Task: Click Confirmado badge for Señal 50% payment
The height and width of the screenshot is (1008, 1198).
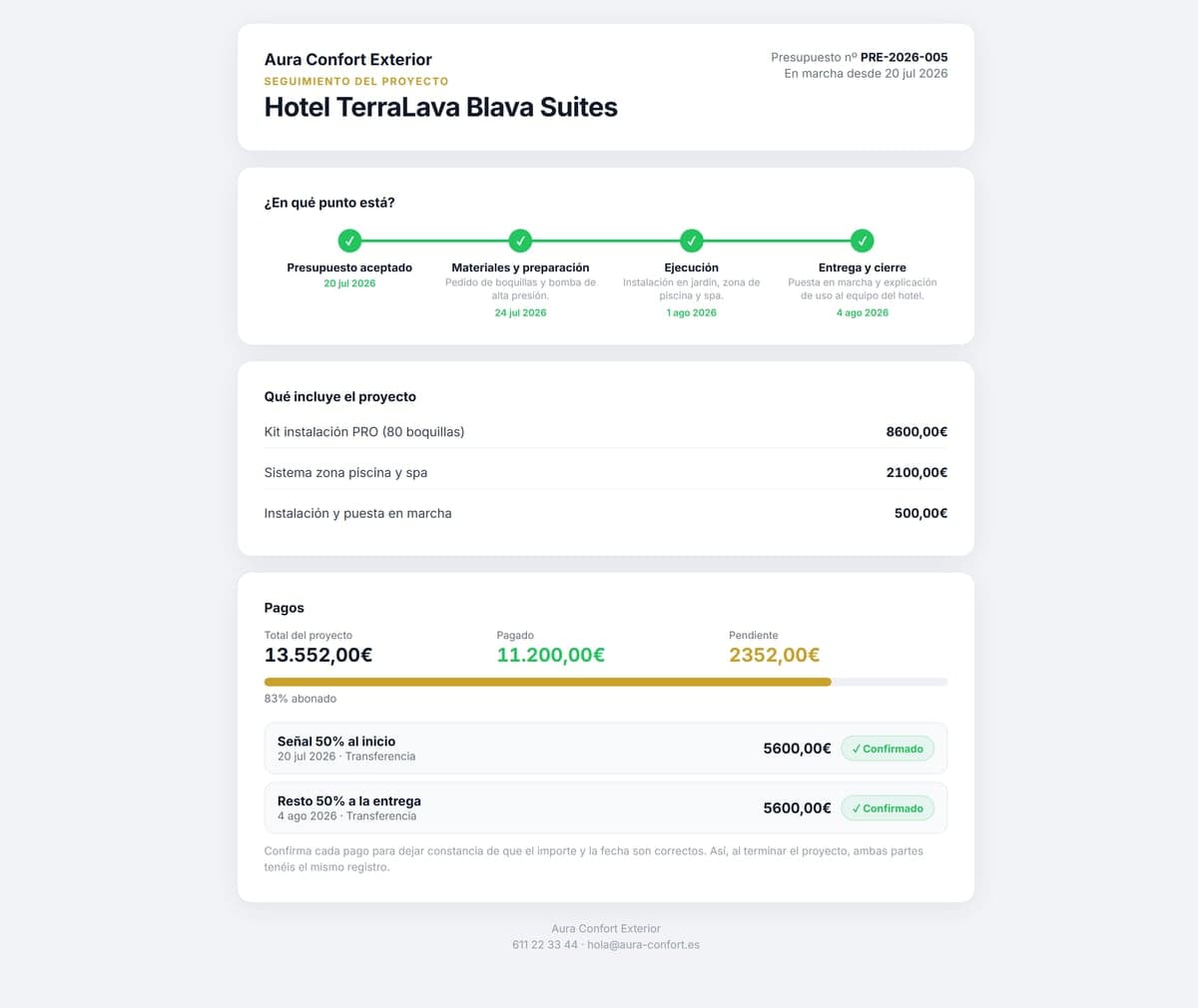Action: click(x=888, y=749)
